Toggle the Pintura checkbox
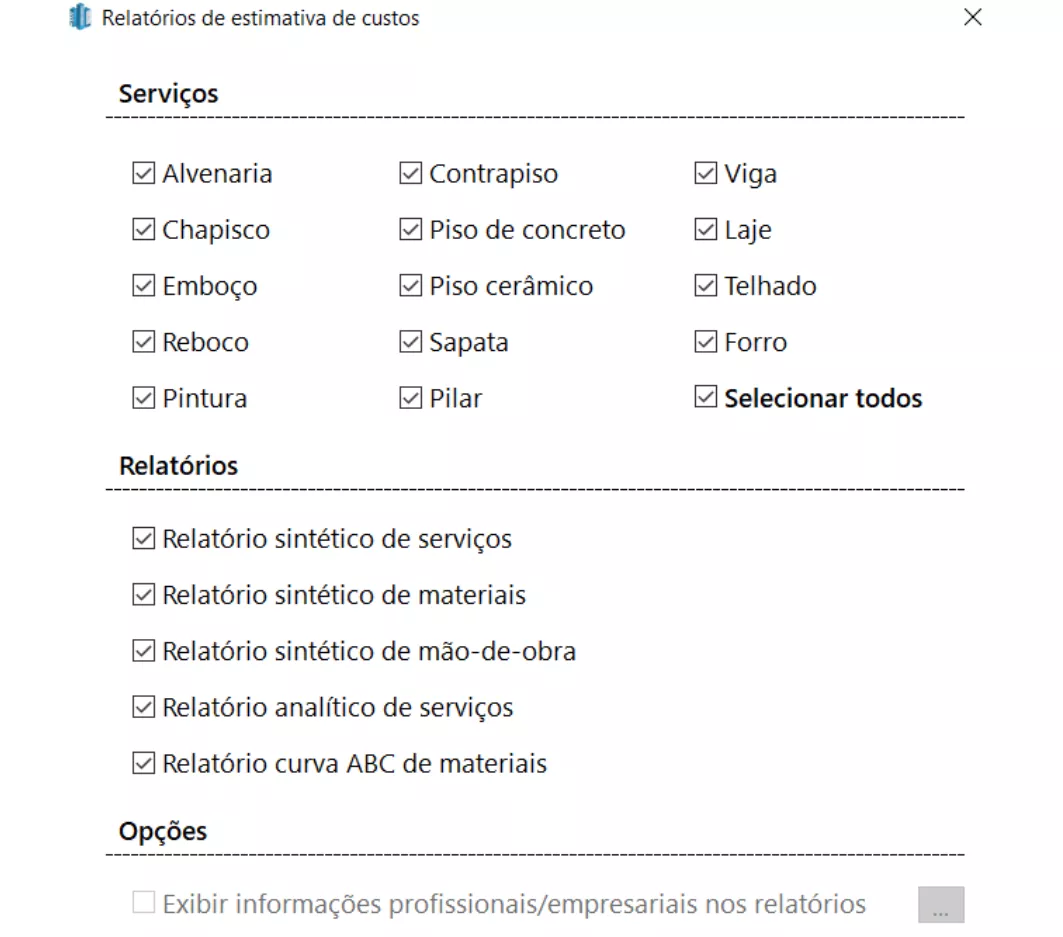Screen dimensions: 1063x937 tap(143, 398)
